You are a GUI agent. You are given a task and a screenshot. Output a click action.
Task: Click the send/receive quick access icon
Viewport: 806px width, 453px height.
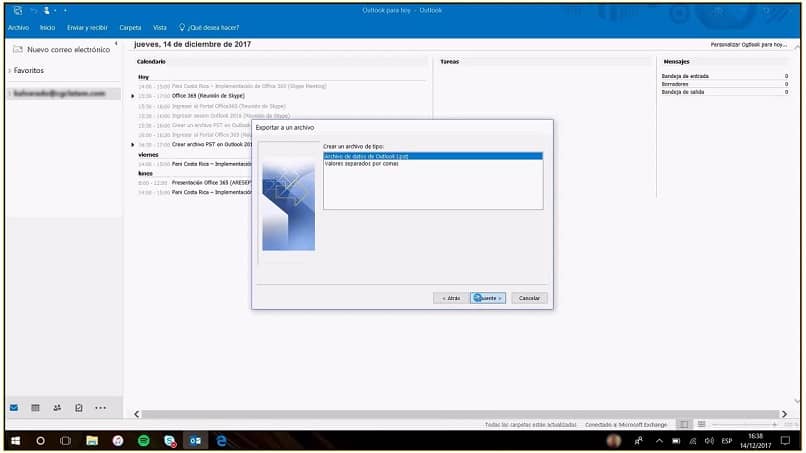pyautogui.click(x=18, y=10)
